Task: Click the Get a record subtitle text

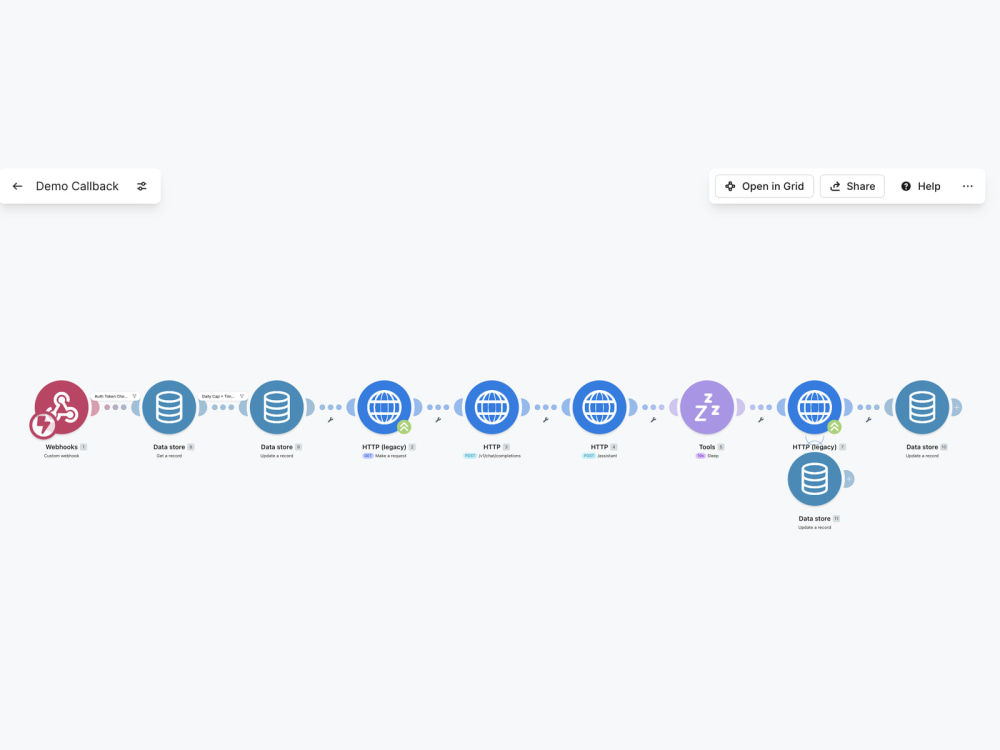Action: [169, 456]
